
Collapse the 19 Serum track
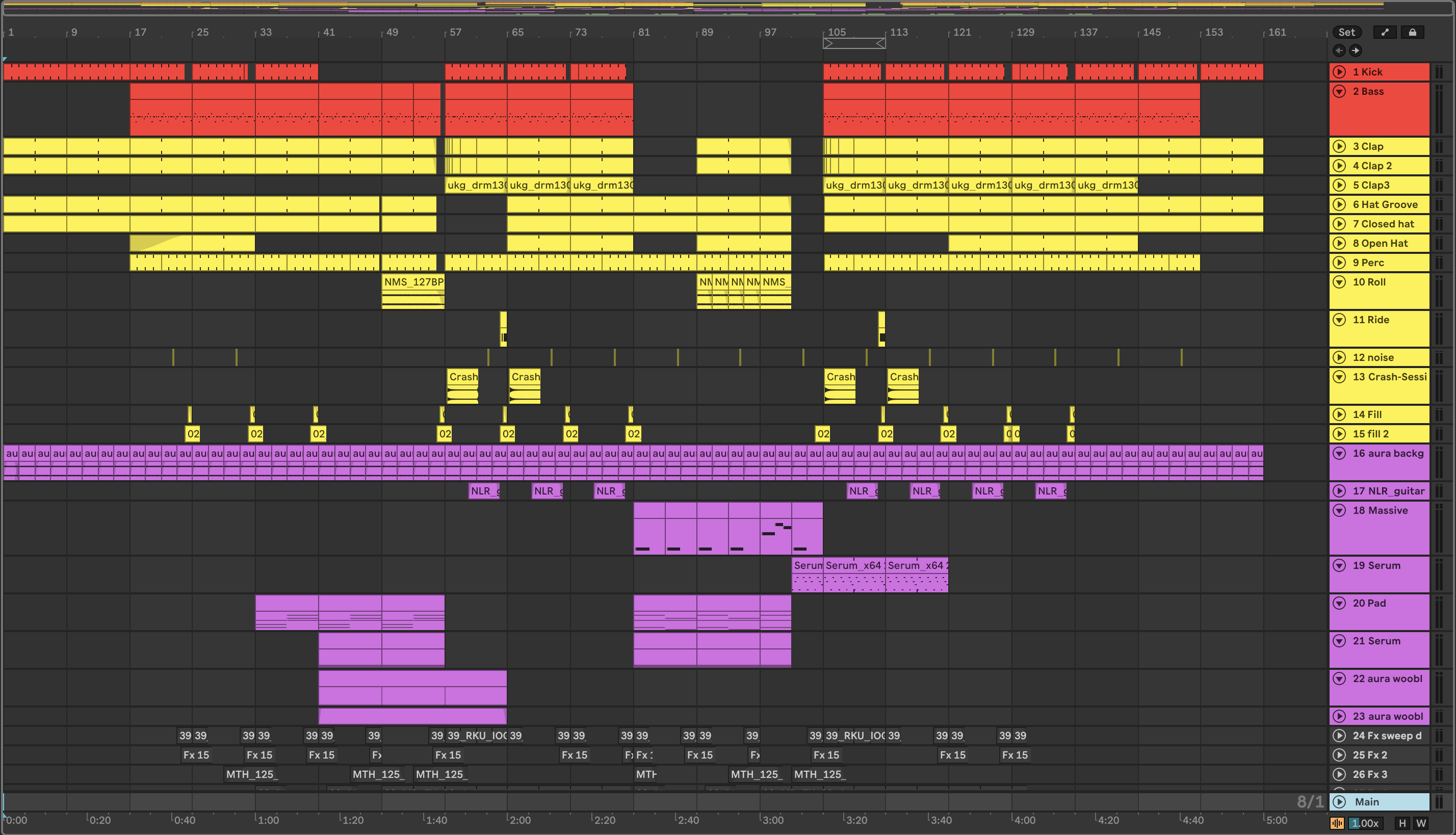(x=1340, y=565)
